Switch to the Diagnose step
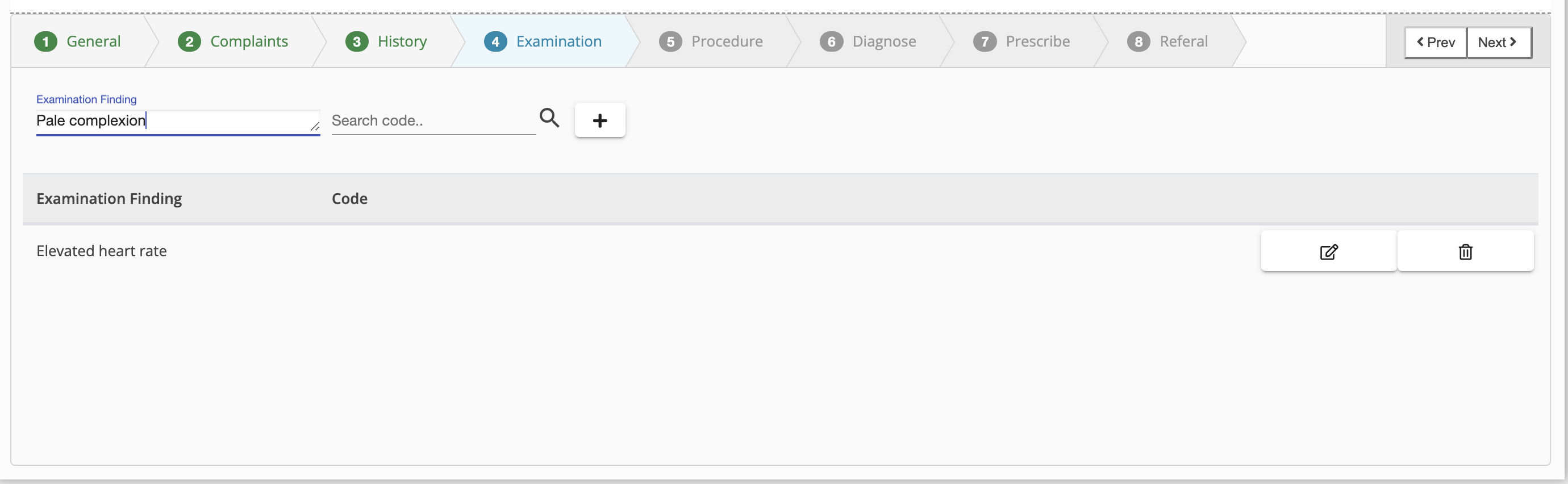Viewport: 1568px width, 484px height. click(883, 41)
